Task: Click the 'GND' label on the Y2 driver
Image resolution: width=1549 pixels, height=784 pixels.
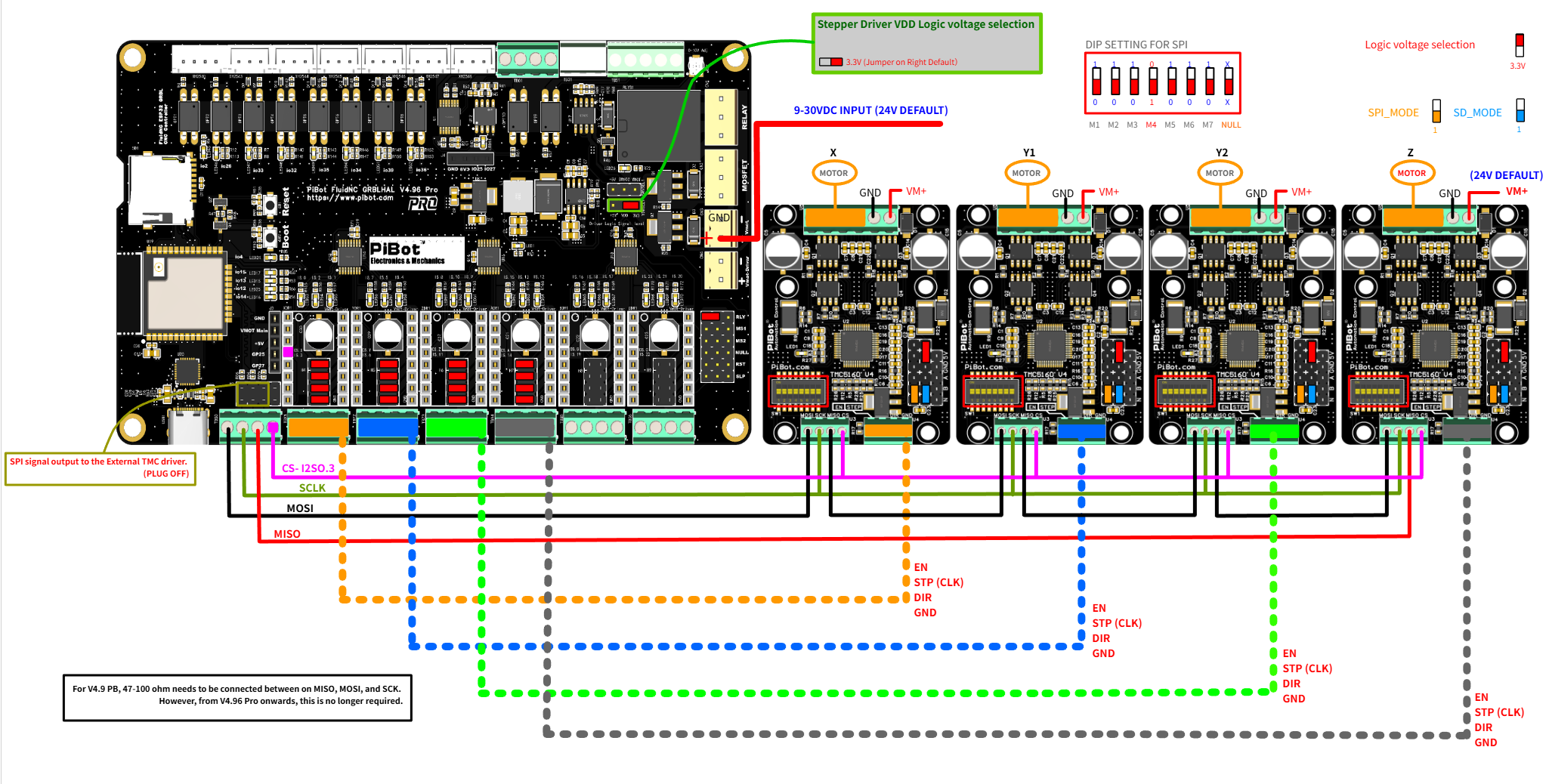Action: (x=1257, y=193)
